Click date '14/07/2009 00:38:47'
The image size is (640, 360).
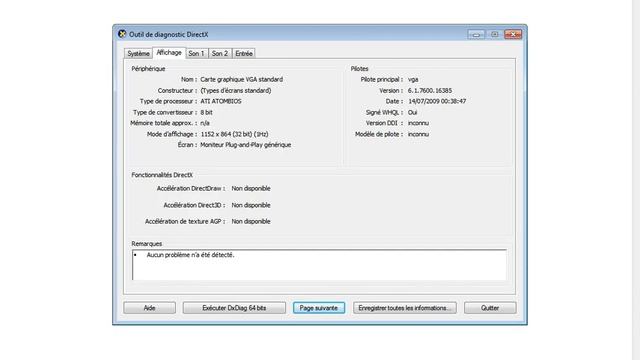(x=437, y=101)
